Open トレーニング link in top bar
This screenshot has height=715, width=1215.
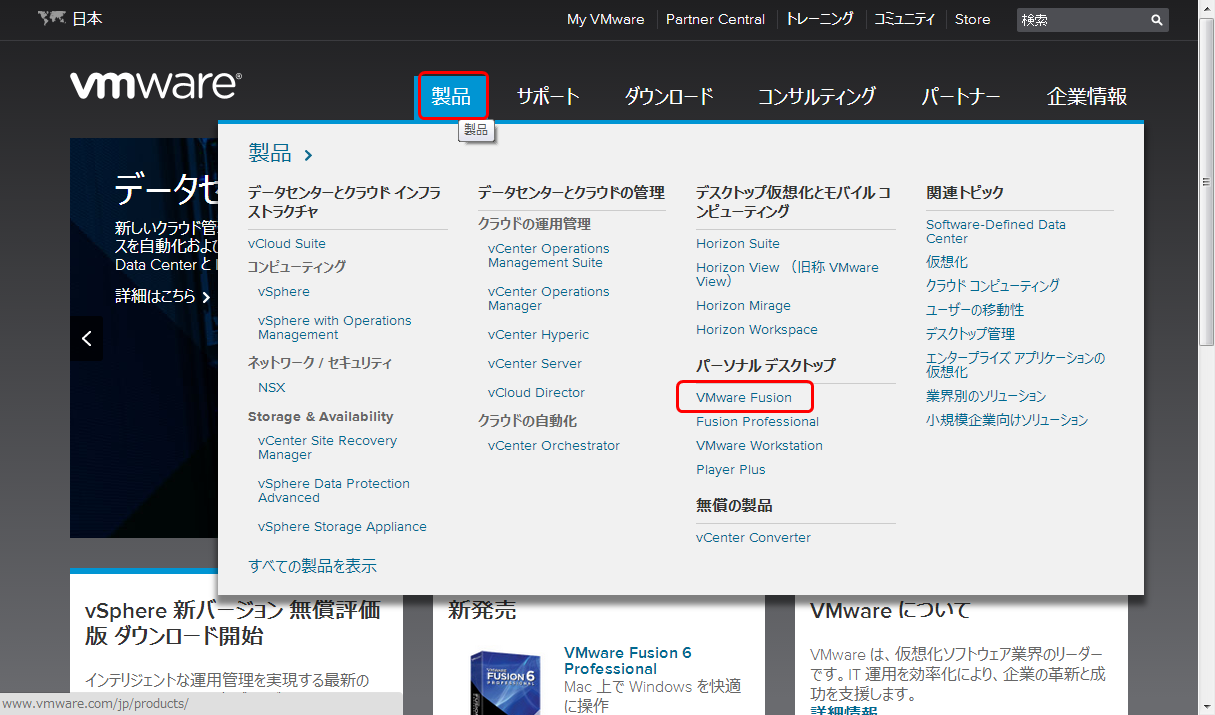(x=819, y=19)
